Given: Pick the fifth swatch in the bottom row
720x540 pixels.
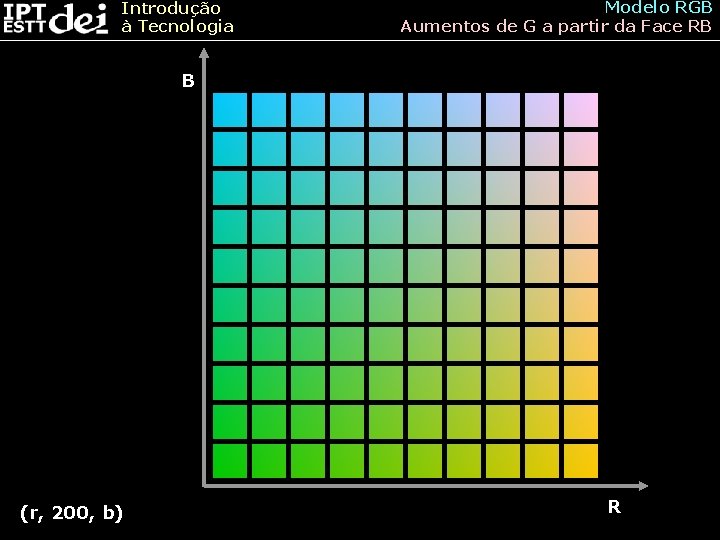Looking at the screenshot, I should 386,461.
